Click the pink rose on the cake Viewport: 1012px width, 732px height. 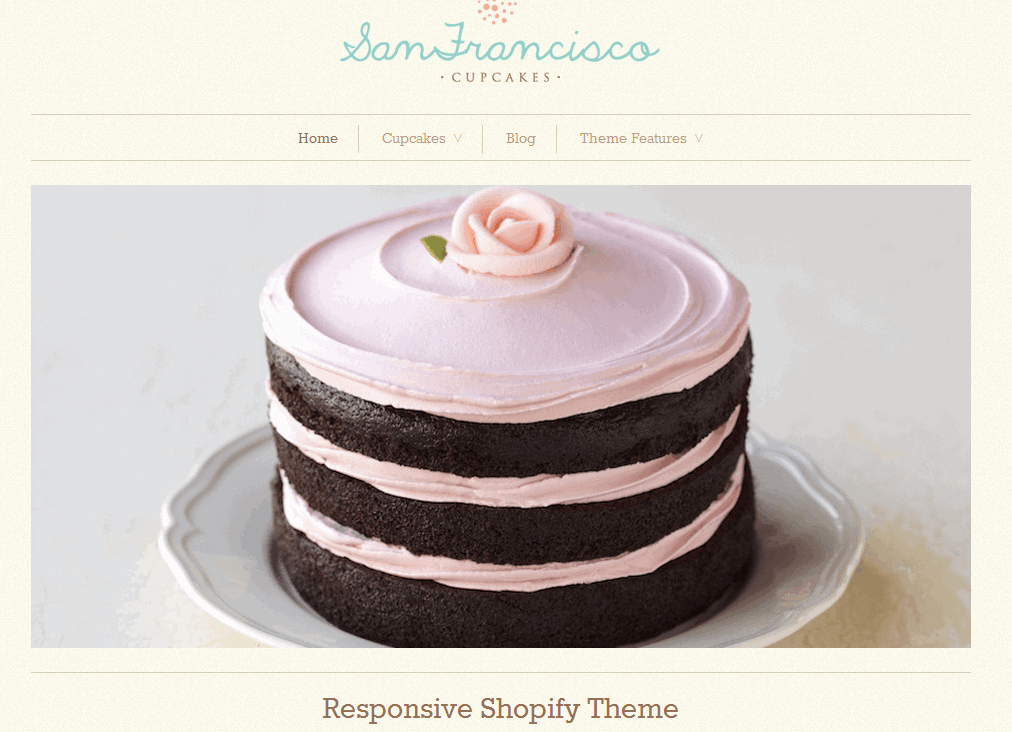(x=511, y=231)
